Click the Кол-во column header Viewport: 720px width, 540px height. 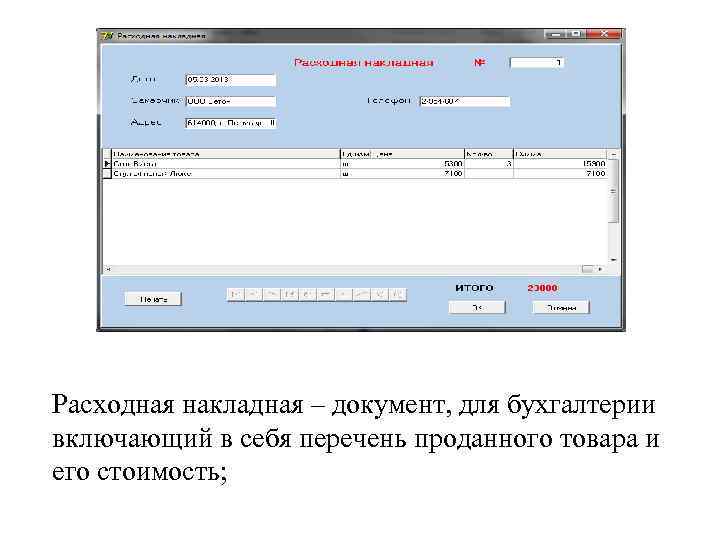489,154
